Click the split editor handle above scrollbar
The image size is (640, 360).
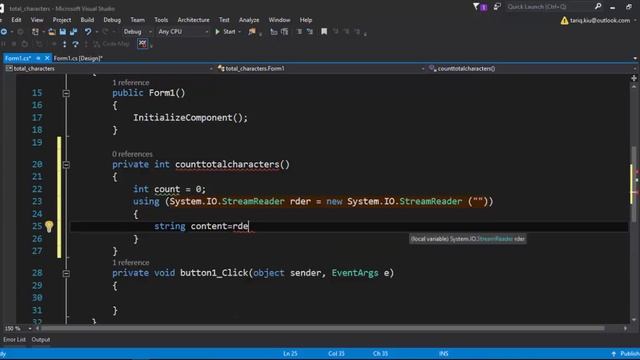tap(634, 78)
